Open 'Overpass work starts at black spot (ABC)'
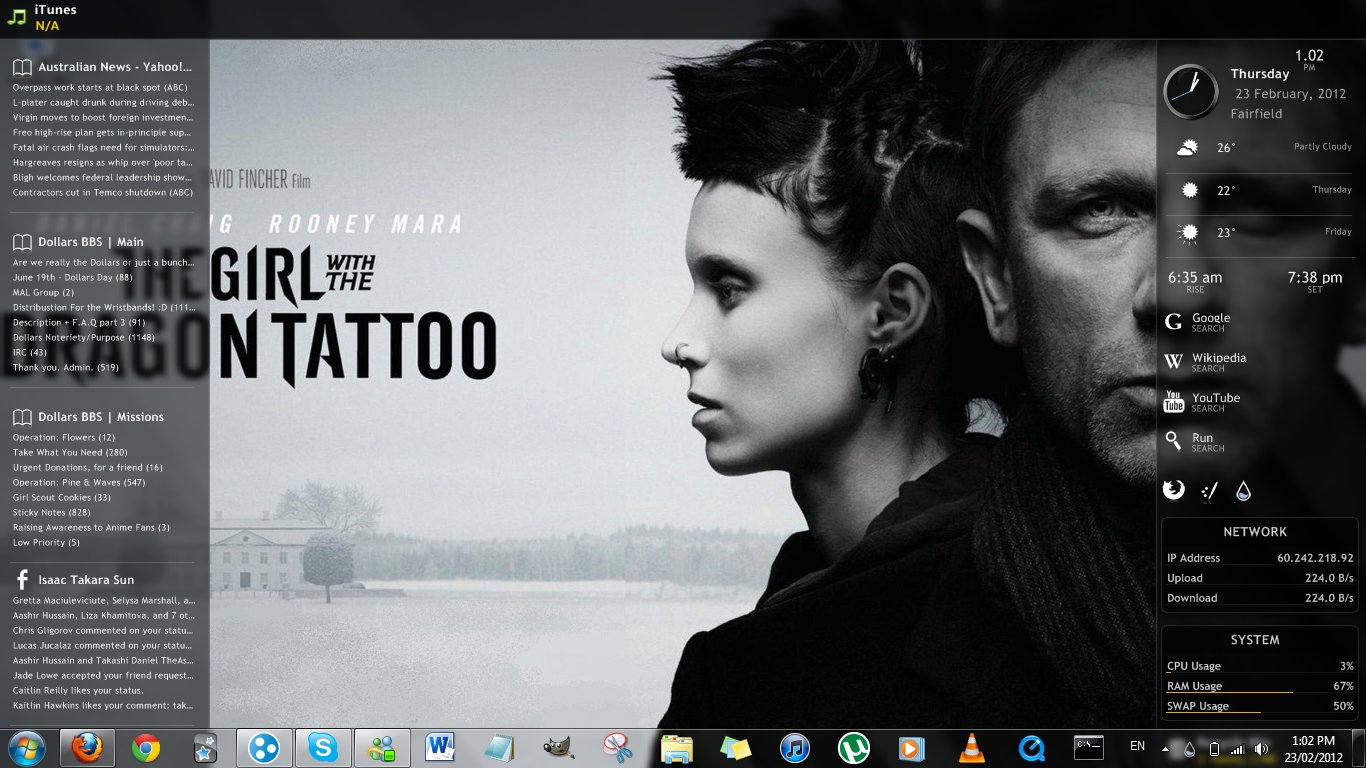Screen dimensions: 1366x768 [x=100, y=87]
